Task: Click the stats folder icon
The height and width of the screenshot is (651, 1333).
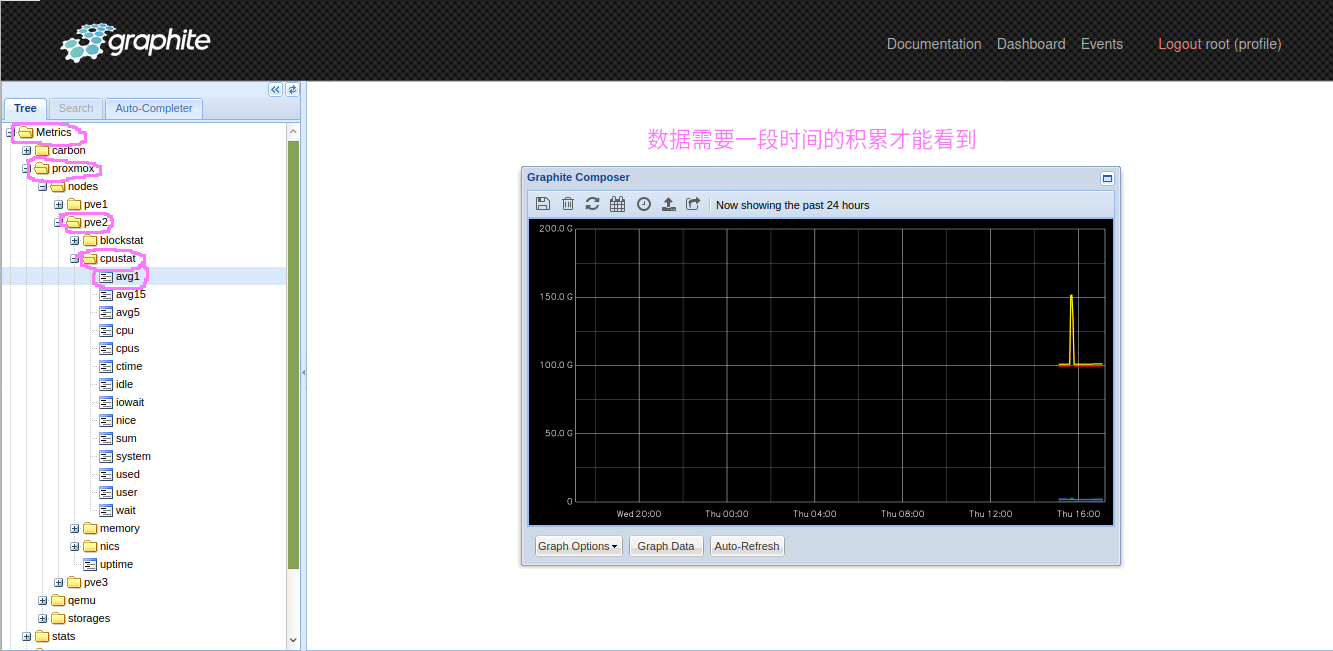Action: 42,636
